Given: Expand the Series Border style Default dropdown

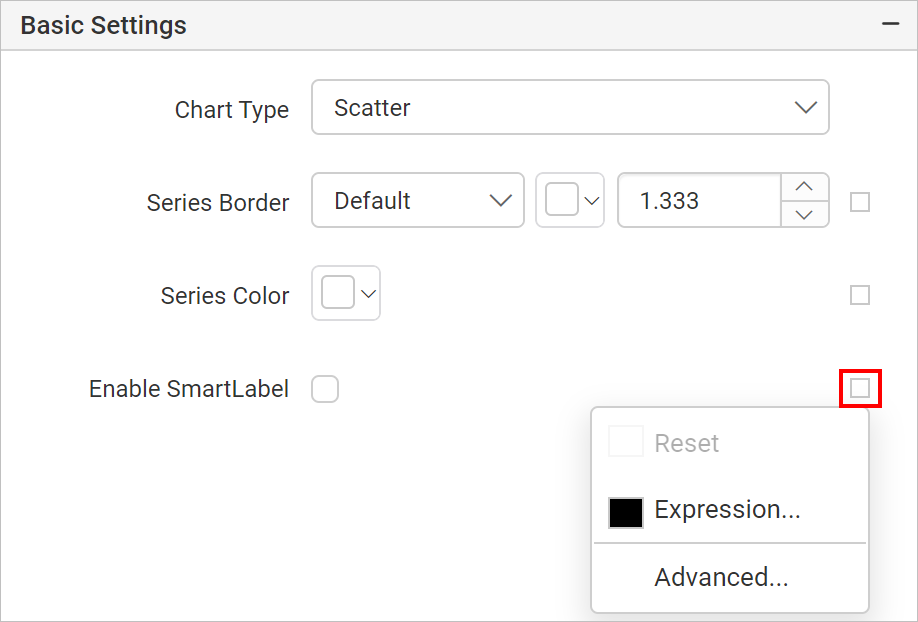Looking at the screenshot, I should pyautogui.click(x=418, y=200).
